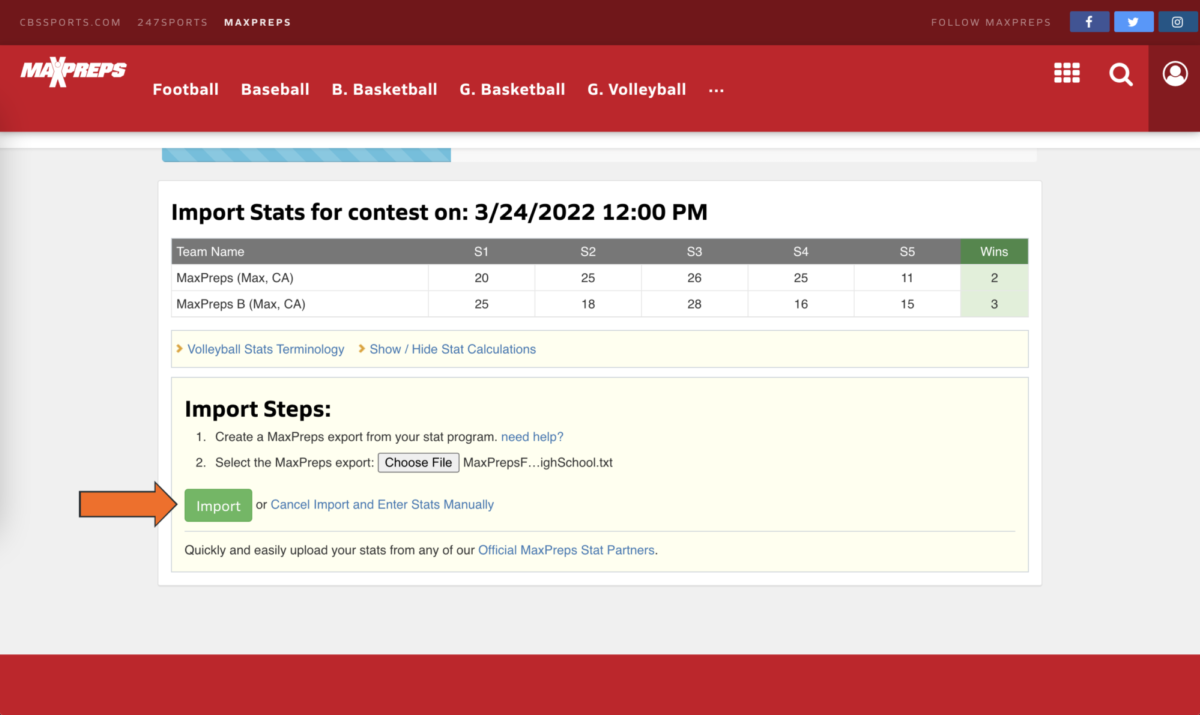Image resolution: width=1200 pixels, height=715 pixels.
Task: Click MaxPreps B S4 score 16
Action: [x=801, y=304]
